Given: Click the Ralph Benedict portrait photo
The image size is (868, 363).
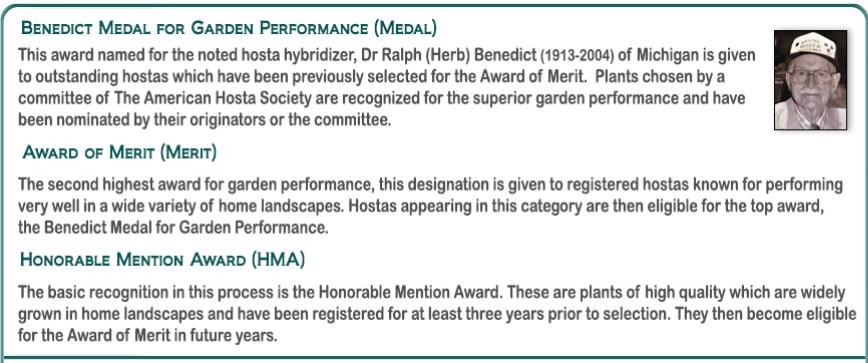Looking at the screenshot, I should pos(810,80).
